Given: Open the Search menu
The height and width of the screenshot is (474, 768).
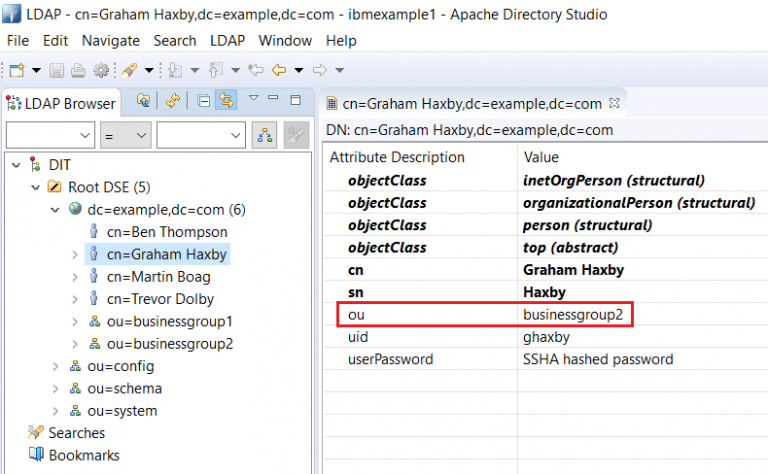Looking at the screenshot, I should click(175, 41).
